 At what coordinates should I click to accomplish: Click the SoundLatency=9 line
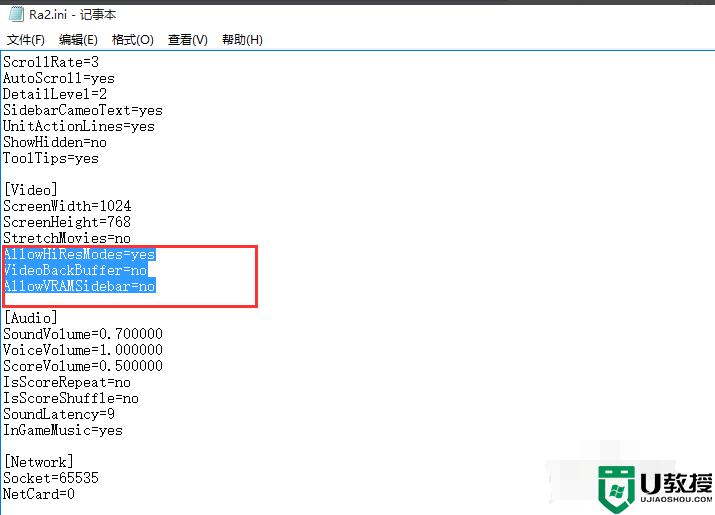[59, 414]
